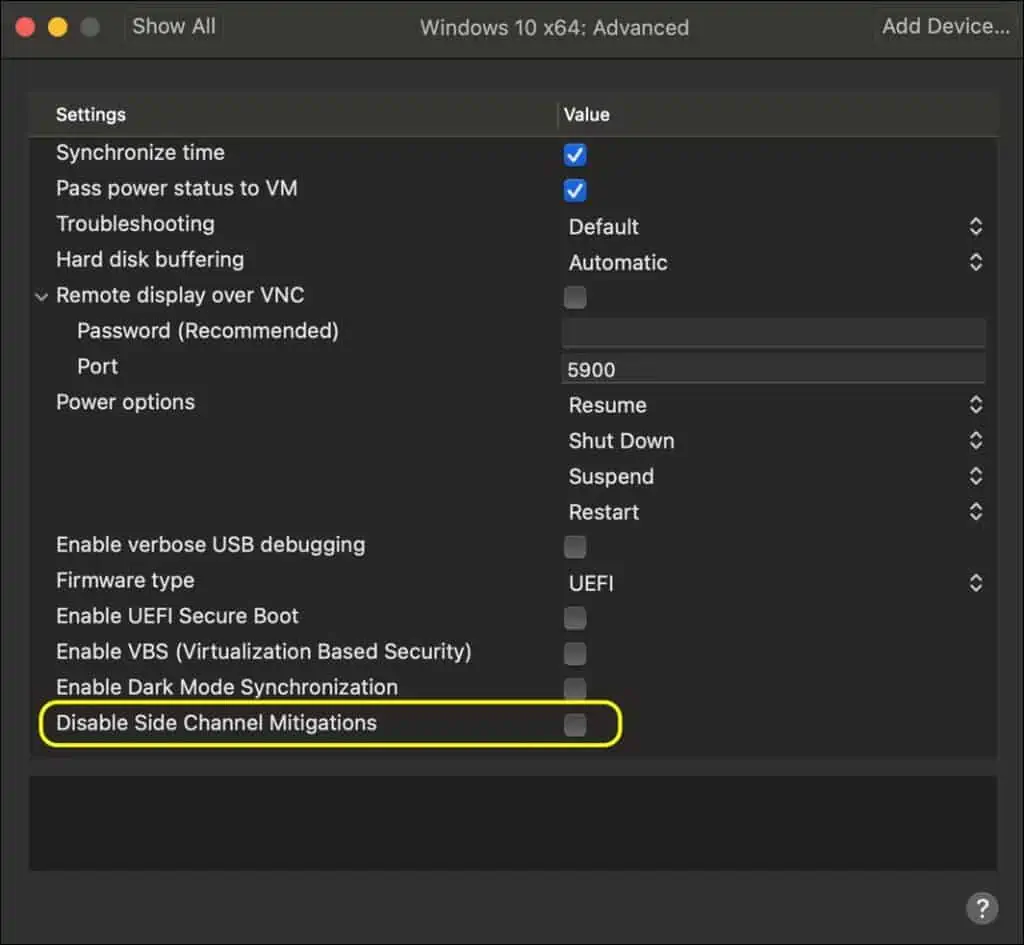The image size is (1024, 945).
Task: Select the Firmware type row label
Action: [125, 581]
